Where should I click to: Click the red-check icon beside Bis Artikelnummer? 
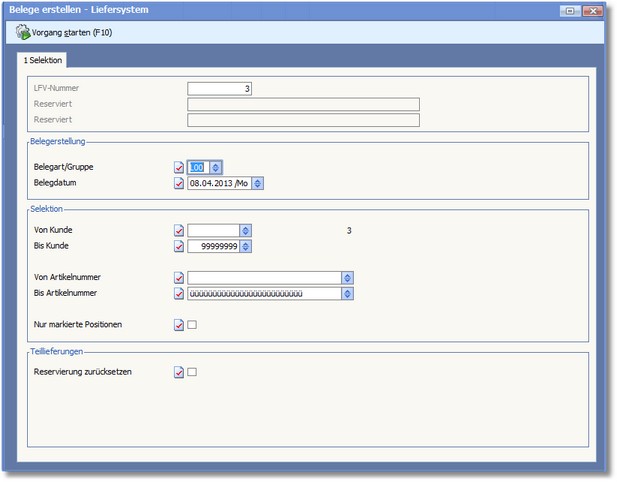point(179,294)
